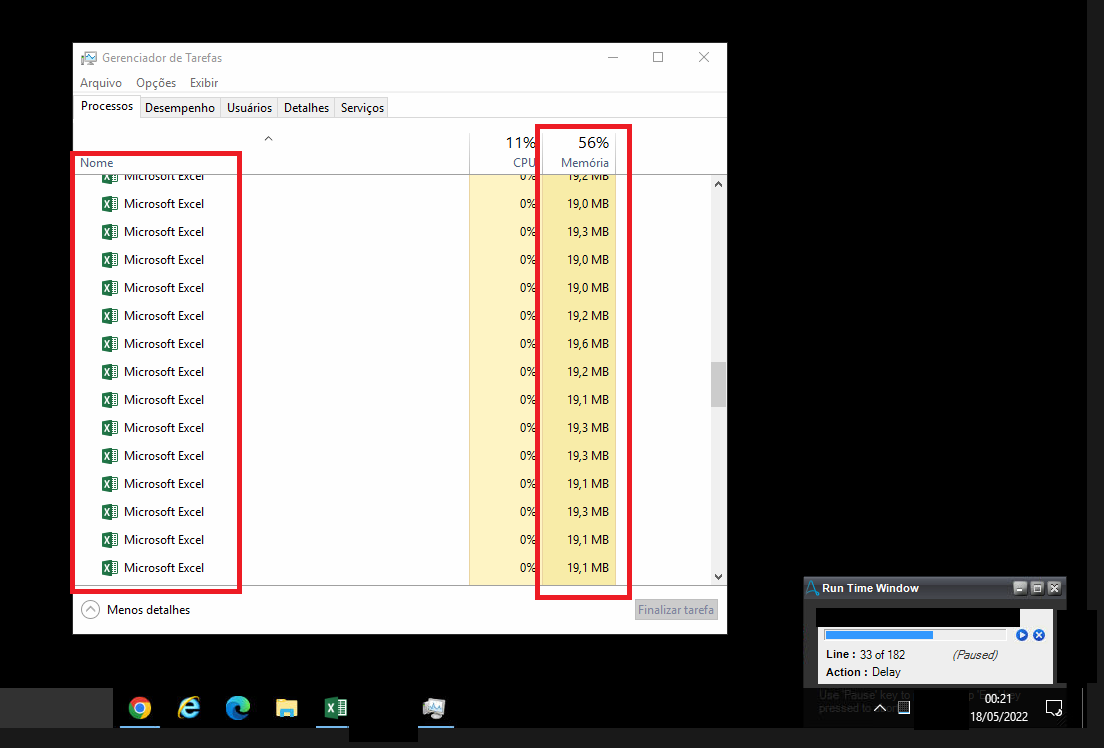Show hidden system tray icons
This screenshot has height=748, width=1104.
tap(880, 708)
